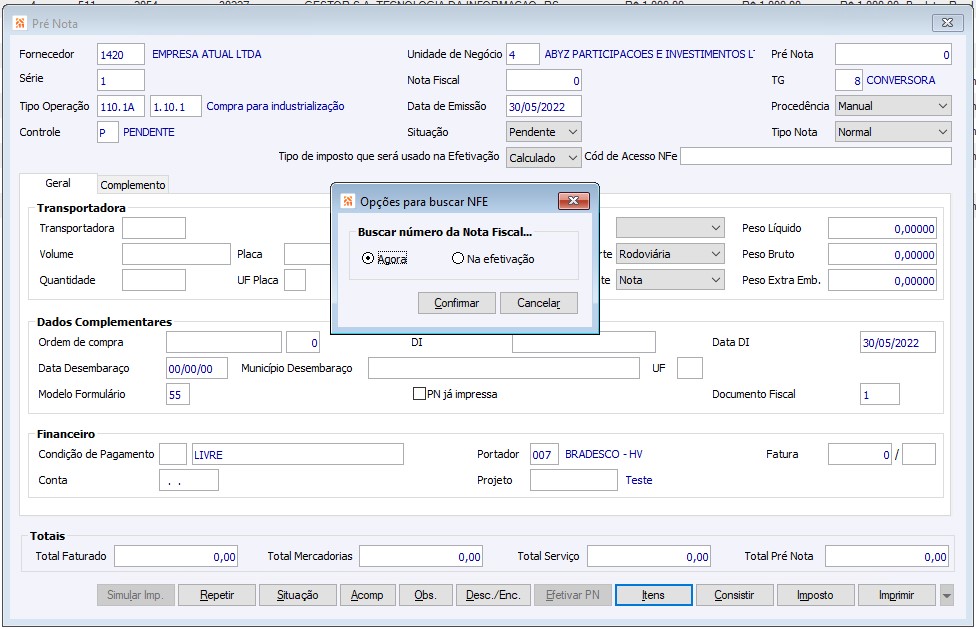This screenshot has width=976, height=629.
Task: Select the Geral tab
Action: [x=58, y=184]
